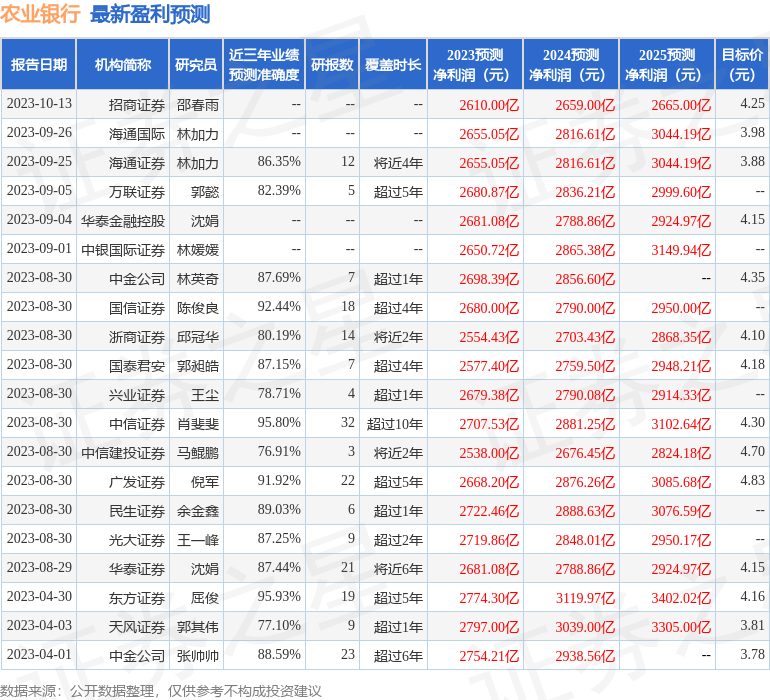Select value 2610.00亿

tap(489, 105)
